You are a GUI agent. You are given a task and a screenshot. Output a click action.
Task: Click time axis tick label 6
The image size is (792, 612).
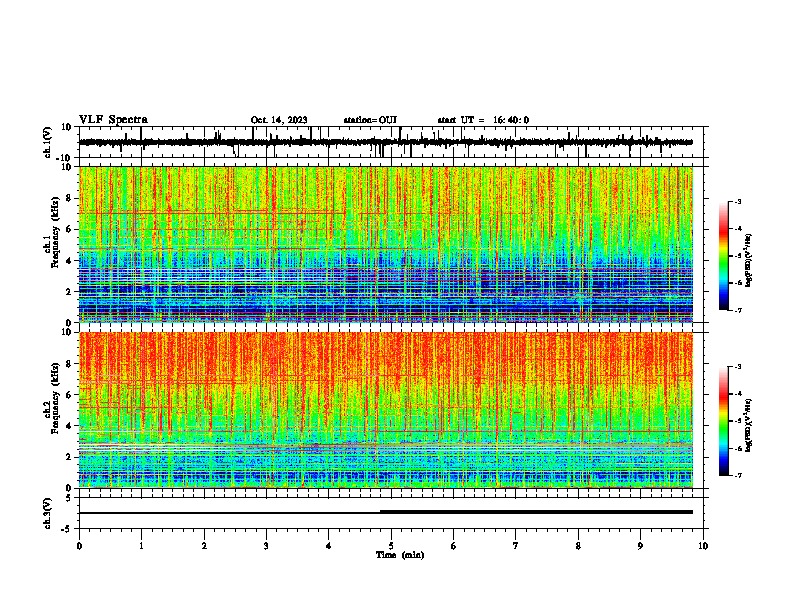click(x=454, y=546)
